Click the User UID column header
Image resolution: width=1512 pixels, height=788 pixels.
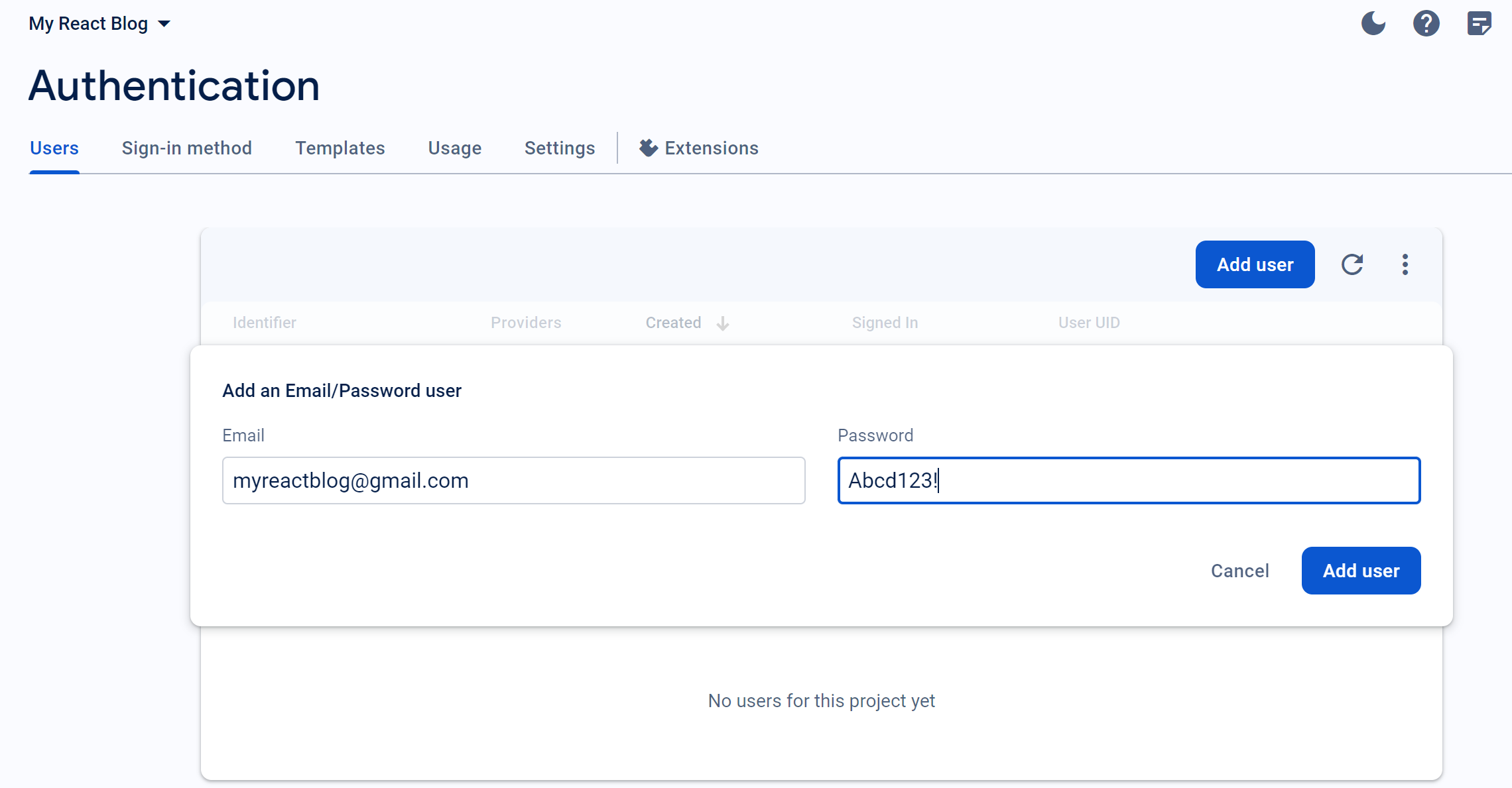[1089, 323]
